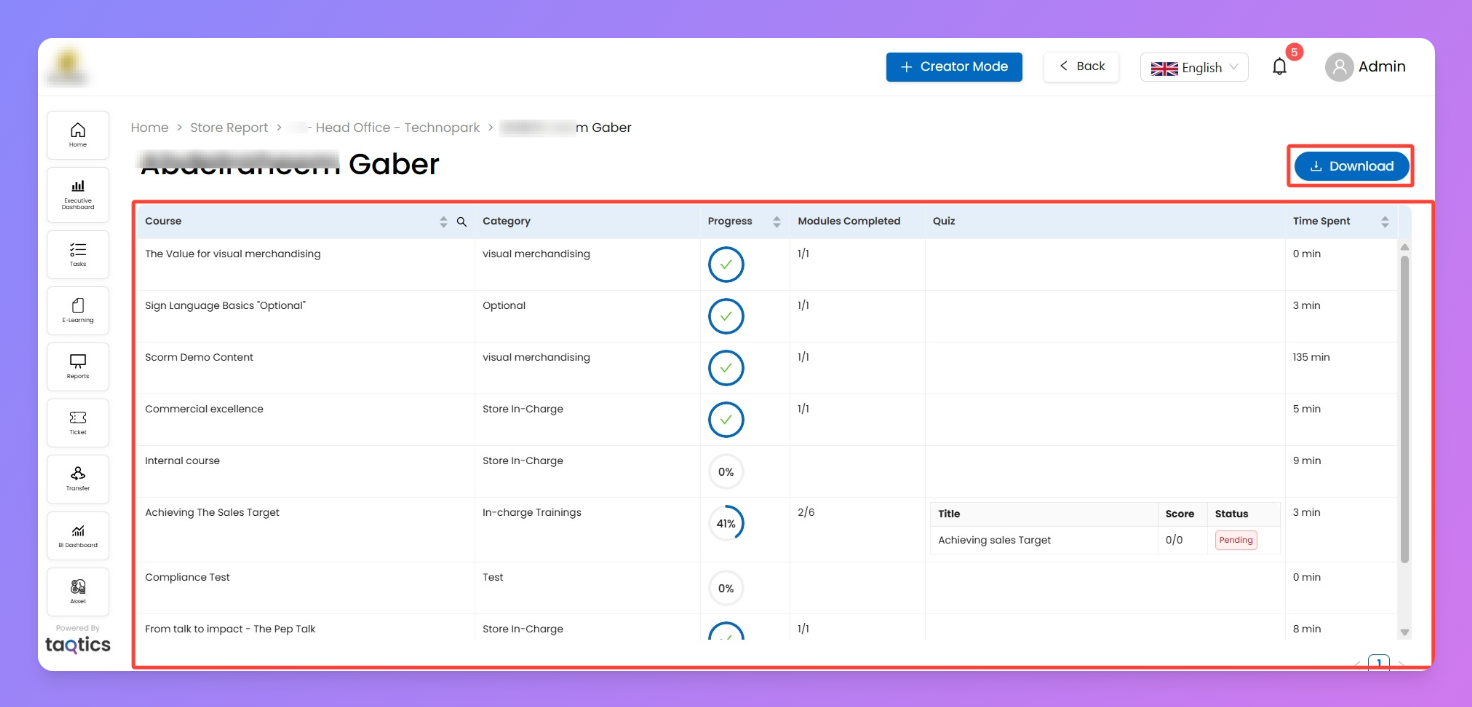This screenshot has width=1472, height=707.
Task: Open the Transfer sidebar item
Action: pyautogui.click(x=78, y=478)
